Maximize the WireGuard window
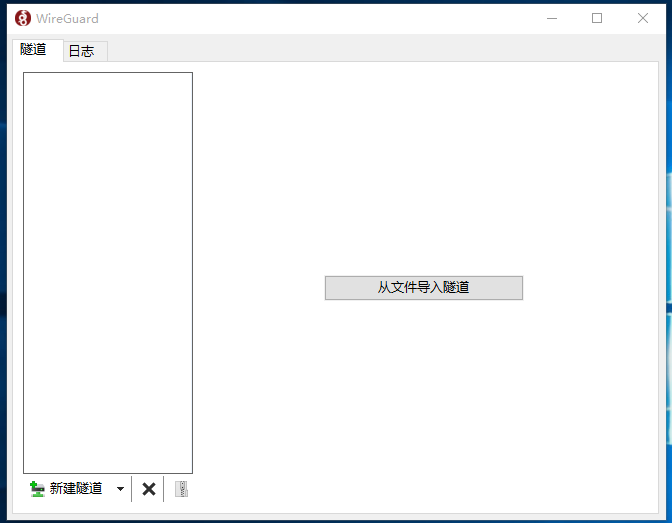The height and width of the screenshot is (523, 672). [597, 18]
